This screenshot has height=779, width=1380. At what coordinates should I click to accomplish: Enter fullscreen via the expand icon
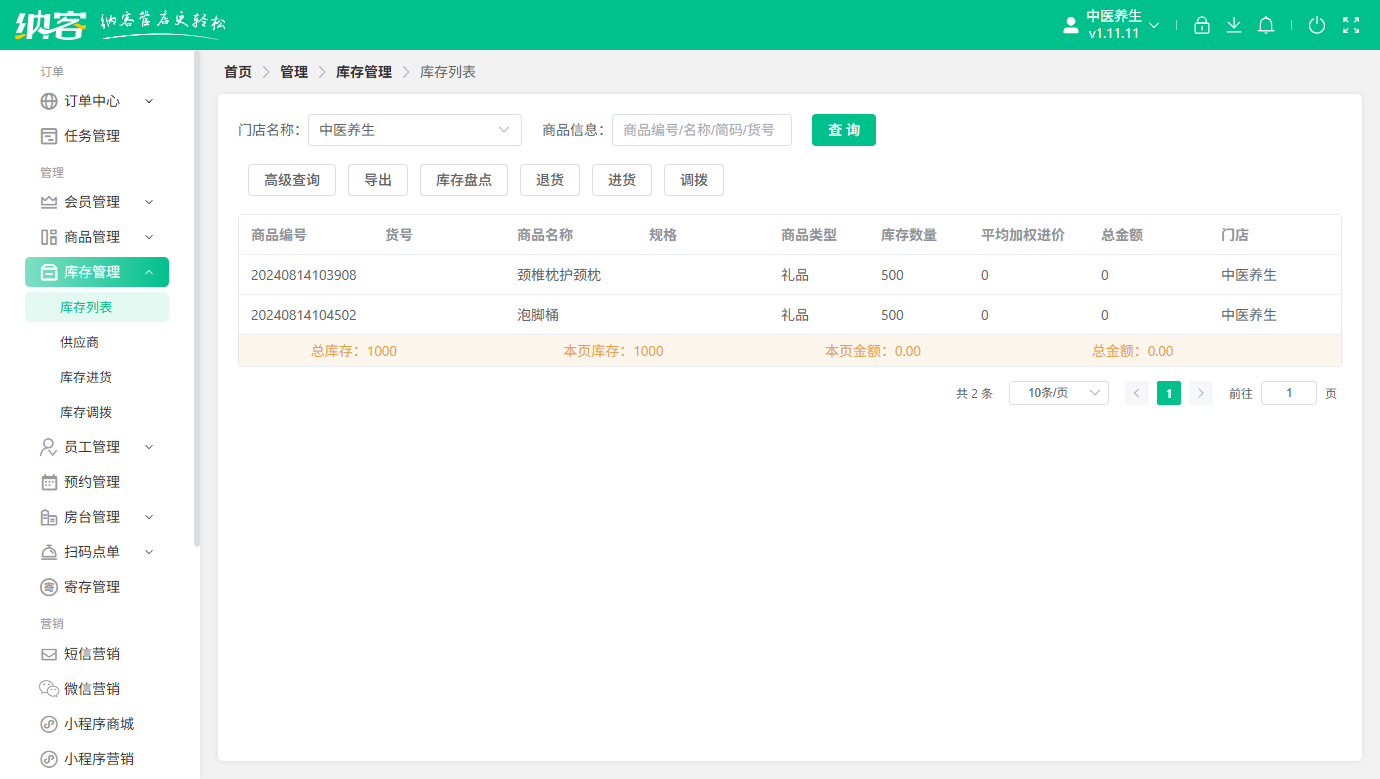point(1351,25)
